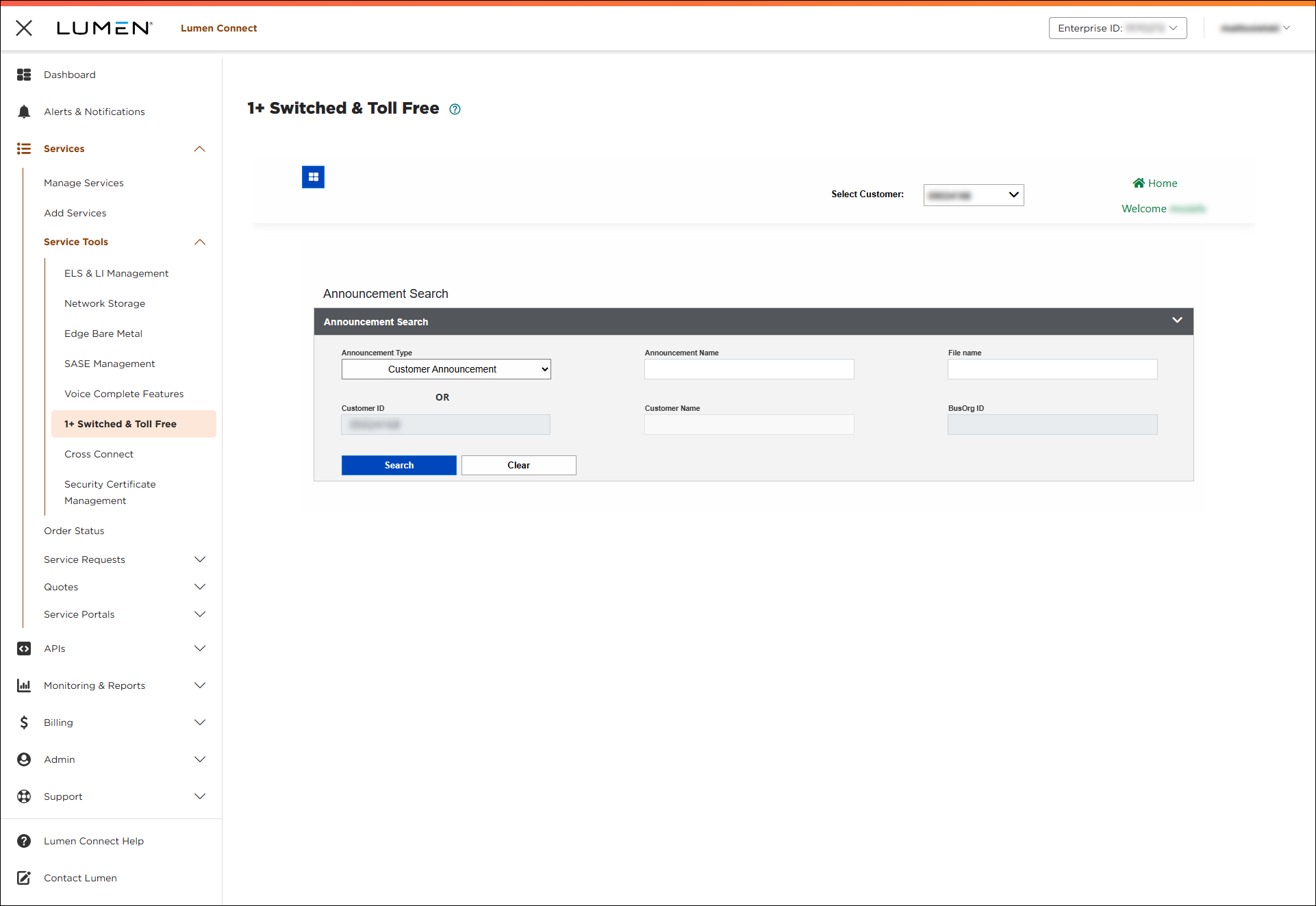Click the Support lifebuoy icon

click(24, 796)
